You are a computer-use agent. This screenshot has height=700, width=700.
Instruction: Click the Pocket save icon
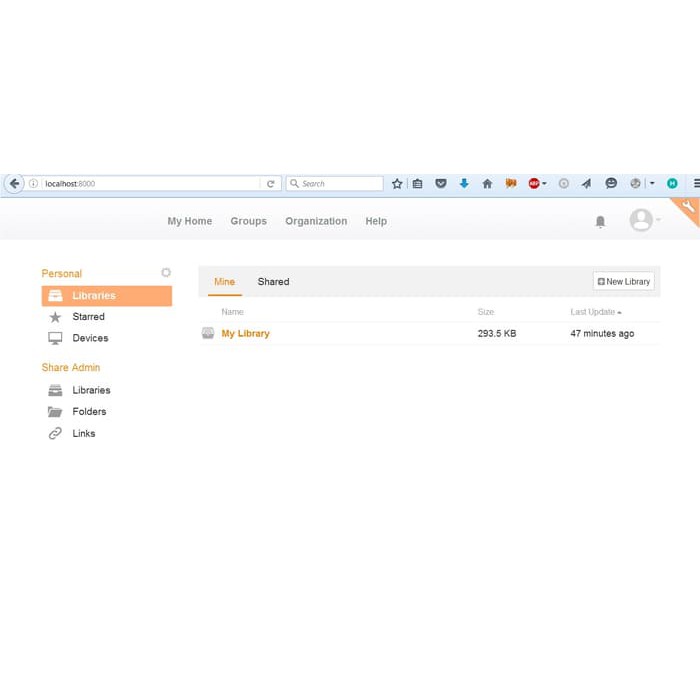(441, 183)
